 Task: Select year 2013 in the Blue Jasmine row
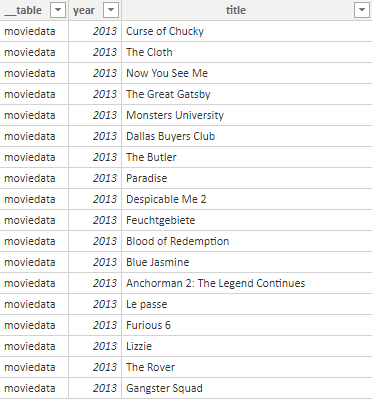95,262
